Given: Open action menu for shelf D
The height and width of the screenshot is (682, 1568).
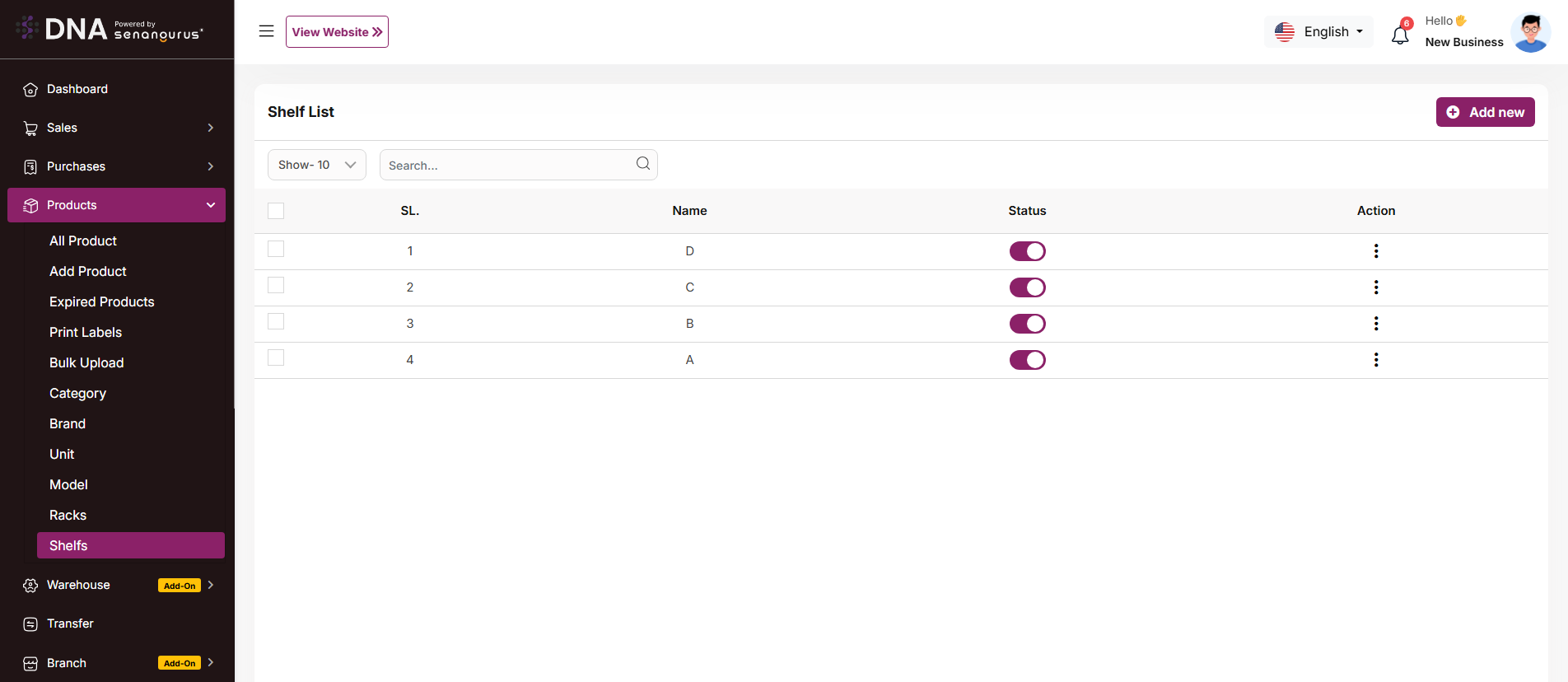Looking at the screenshot, I should click(x=1375, y=251).
